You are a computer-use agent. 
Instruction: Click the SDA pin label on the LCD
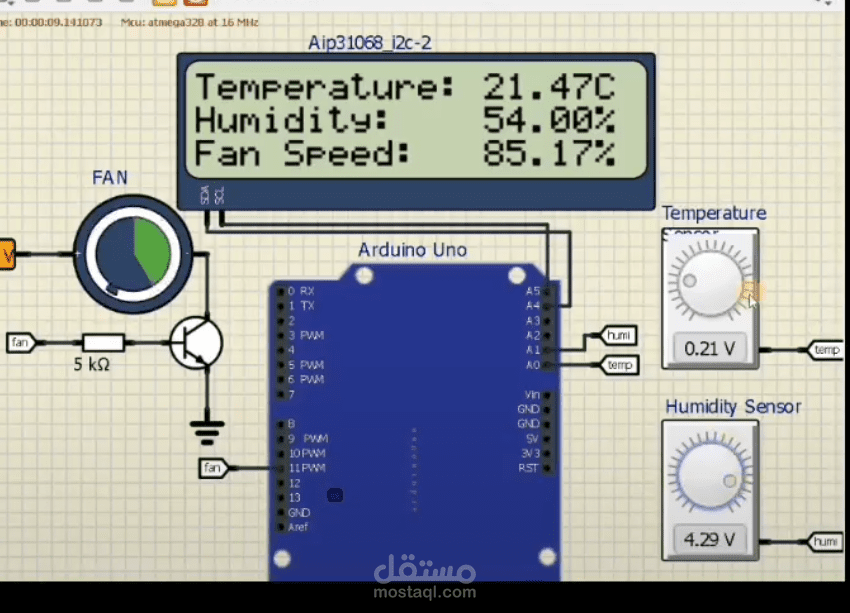pyautogui.click(x=204, y=196)
